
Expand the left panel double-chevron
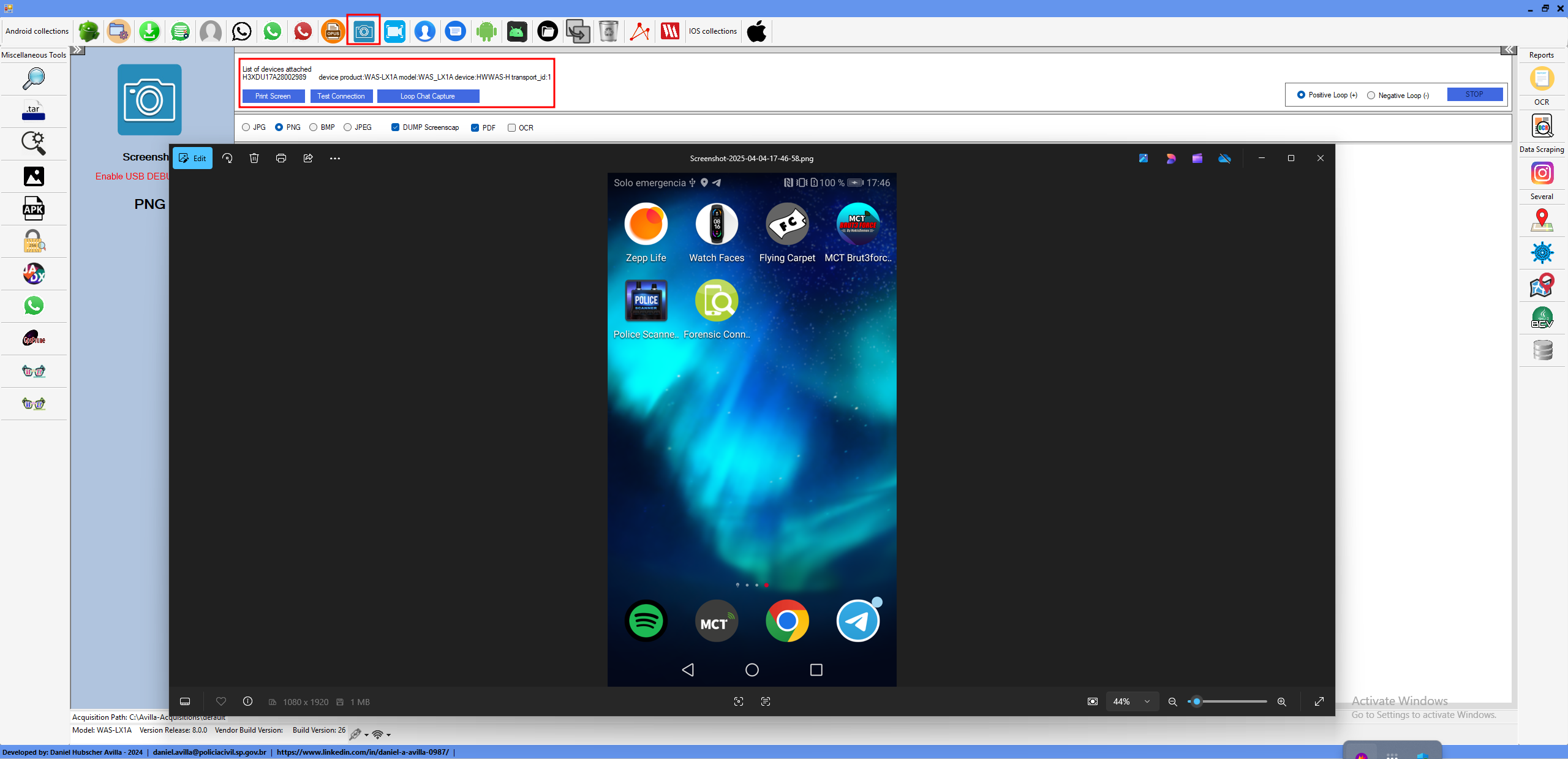(77, 50)
